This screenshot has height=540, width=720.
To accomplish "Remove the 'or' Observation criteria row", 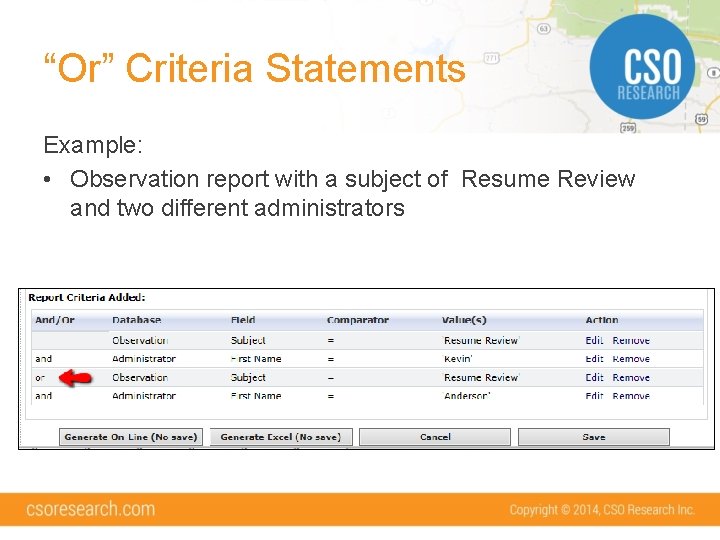I will point(631,377).
